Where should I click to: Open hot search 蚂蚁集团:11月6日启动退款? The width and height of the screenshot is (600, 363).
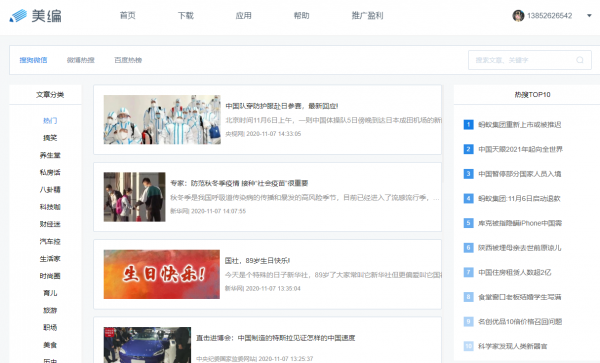pos(519,199)
